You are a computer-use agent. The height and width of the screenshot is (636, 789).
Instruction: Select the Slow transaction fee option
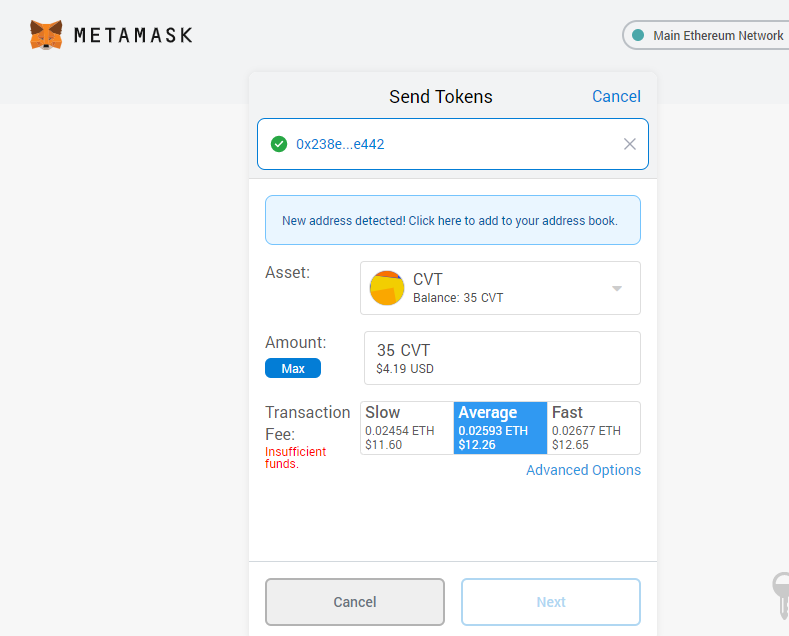[407, 428]
